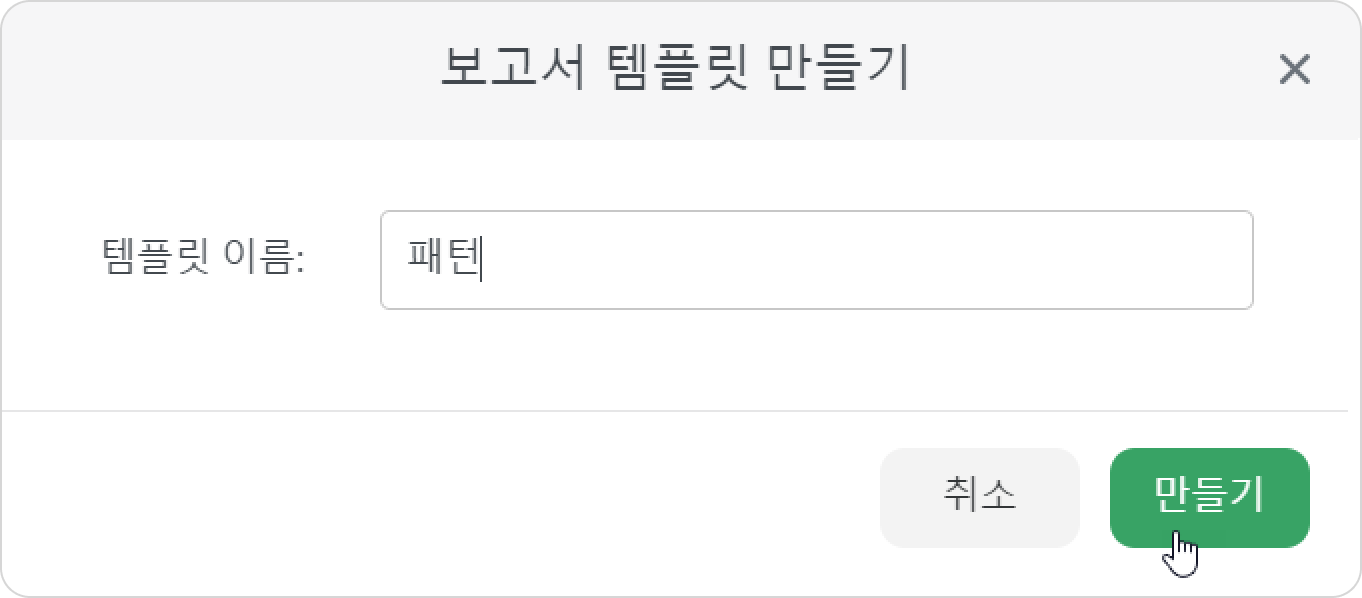The image size is (1362, 598).
Task: Click the 템플릿 이름: label
Action: click(x=203, y=259)
